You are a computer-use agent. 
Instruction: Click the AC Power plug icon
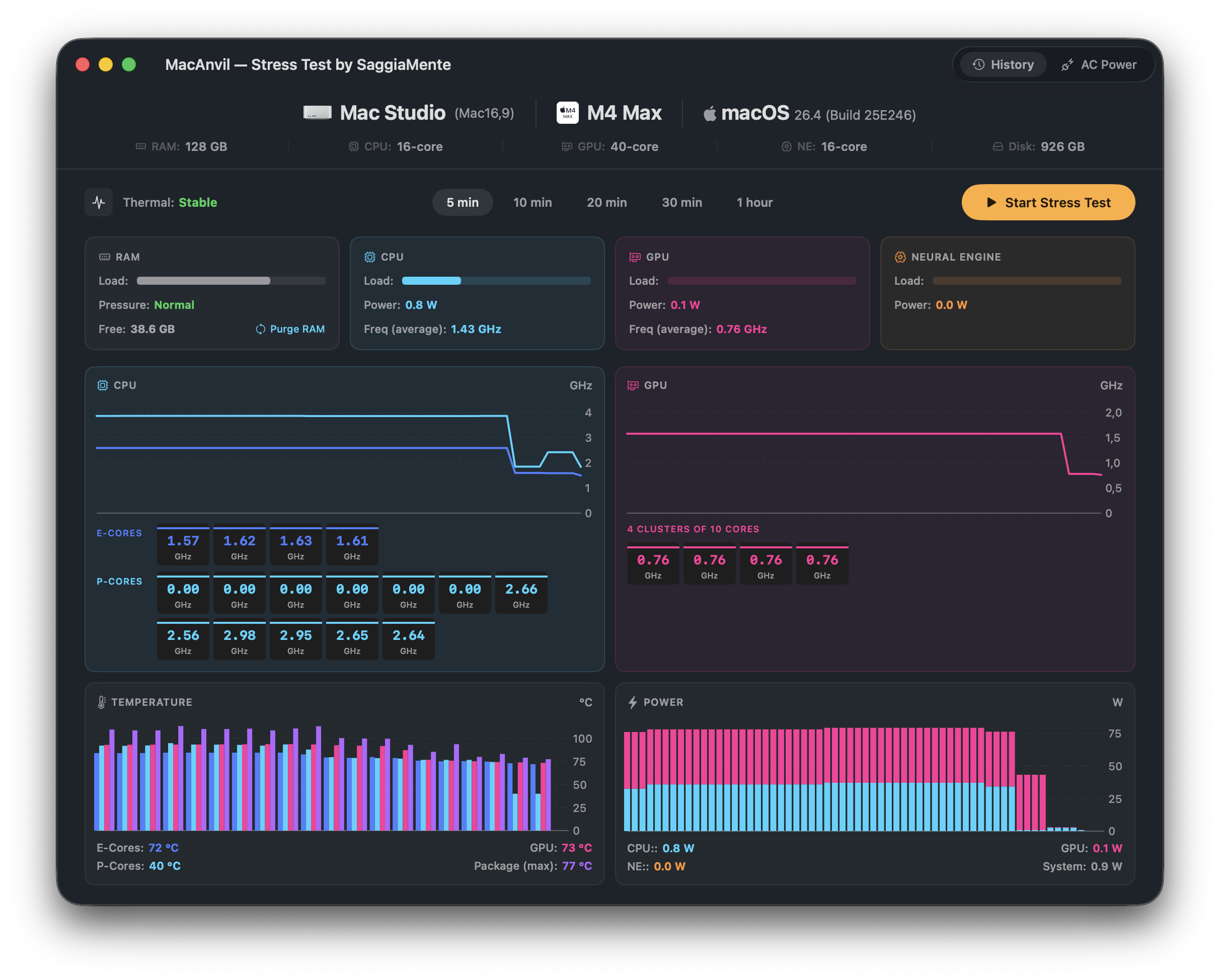coord(1067,64)
